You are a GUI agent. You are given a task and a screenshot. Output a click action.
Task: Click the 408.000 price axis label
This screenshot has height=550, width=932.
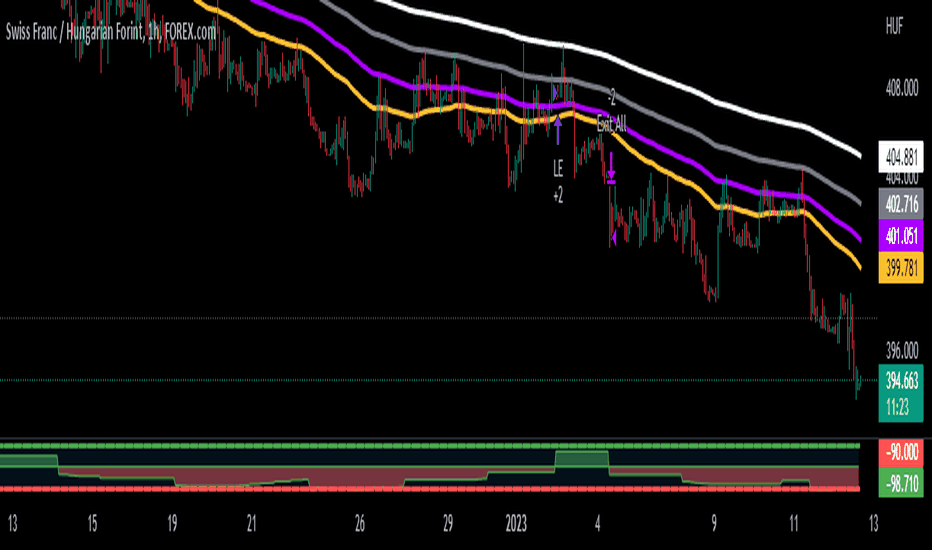click(x=902, y=89)
